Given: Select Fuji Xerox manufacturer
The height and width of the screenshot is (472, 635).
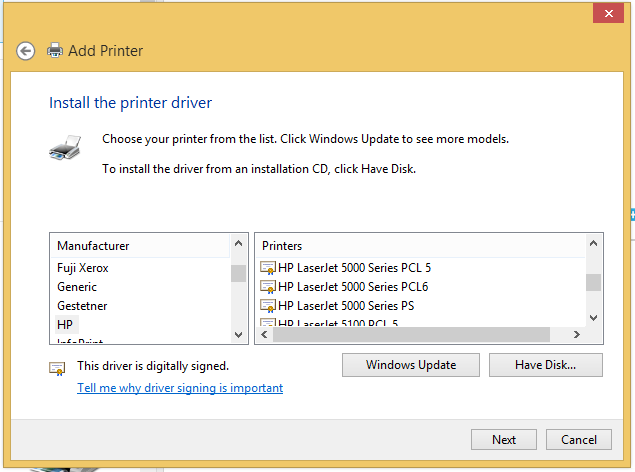Looking at the screenshot, I should coord(83,268).
